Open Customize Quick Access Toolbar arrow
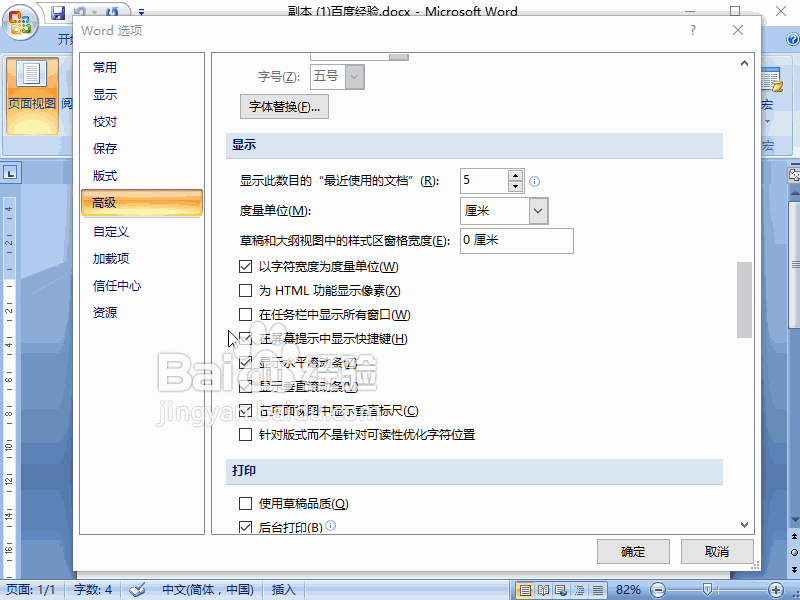Viewport: 800px width, 600px height. (x=141, y=12)
